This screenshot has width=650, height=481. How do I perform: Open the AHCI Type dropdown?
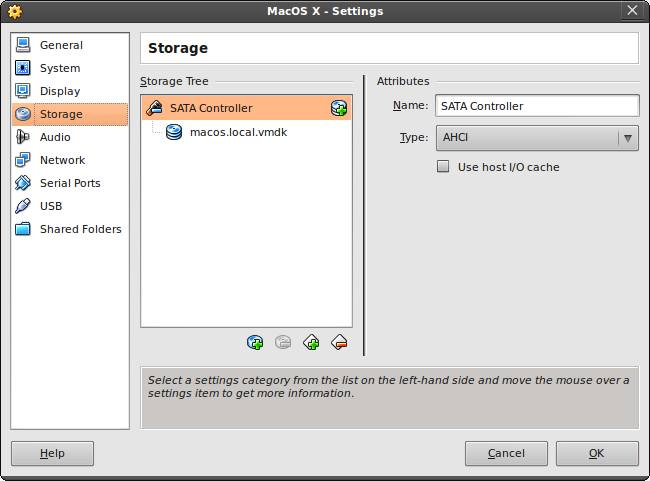(537, 138)
